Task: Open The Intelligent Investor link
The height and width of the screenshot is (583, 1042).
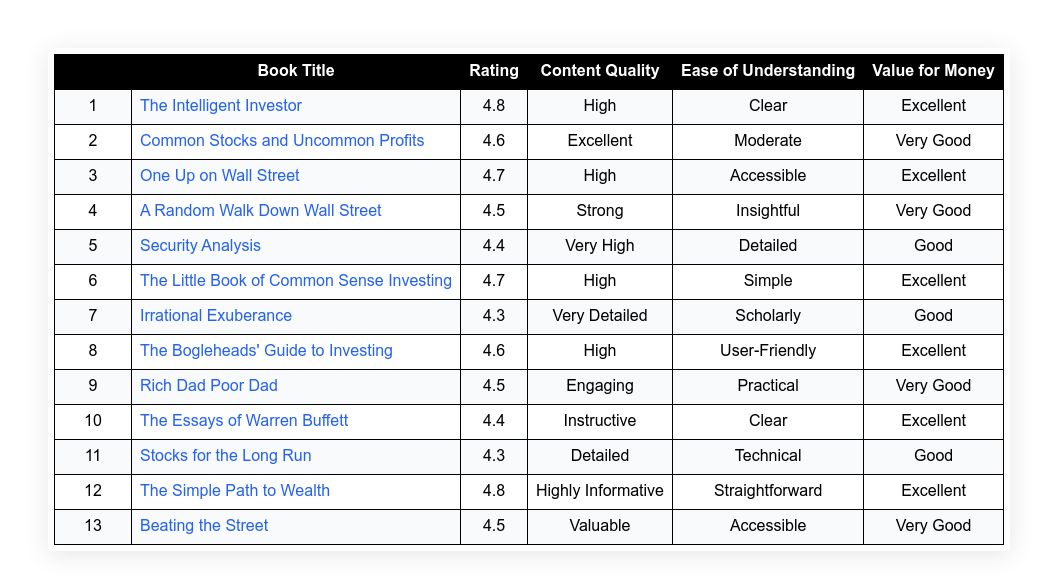Action: pyautogui.click(x=221, y=106)
